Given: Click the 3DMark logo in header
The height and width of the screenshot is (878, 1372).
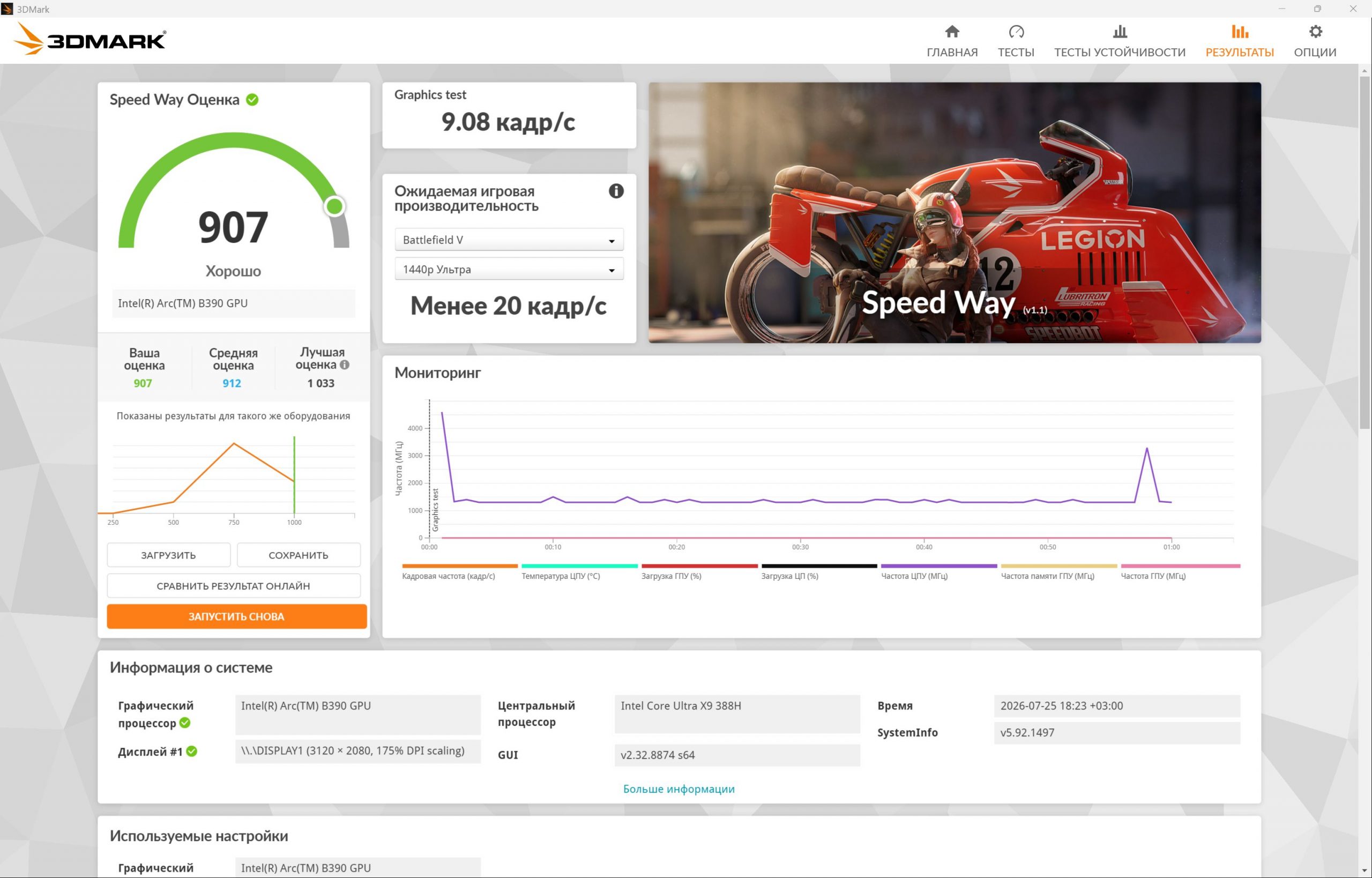Looking at the screenshot, I should 90,39.
